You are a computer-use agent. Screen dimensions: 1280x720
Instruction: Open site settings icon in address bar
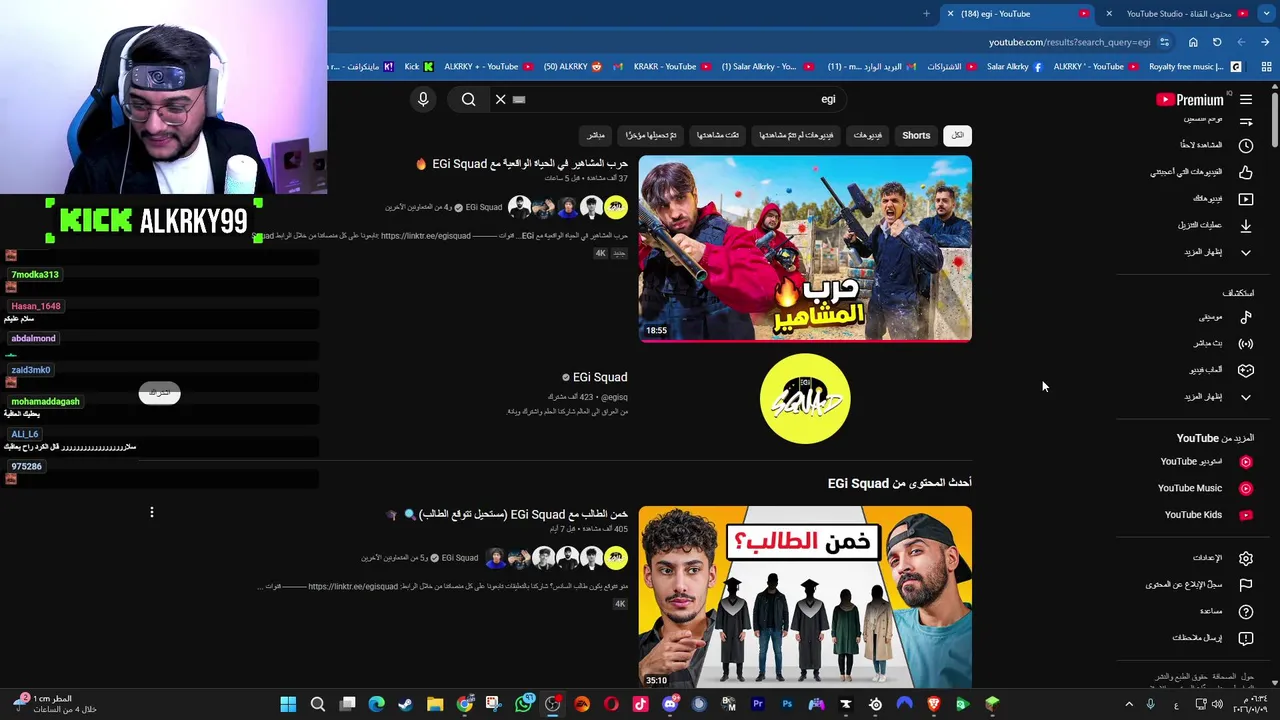pyautogui.click(x=1164, y=42)
